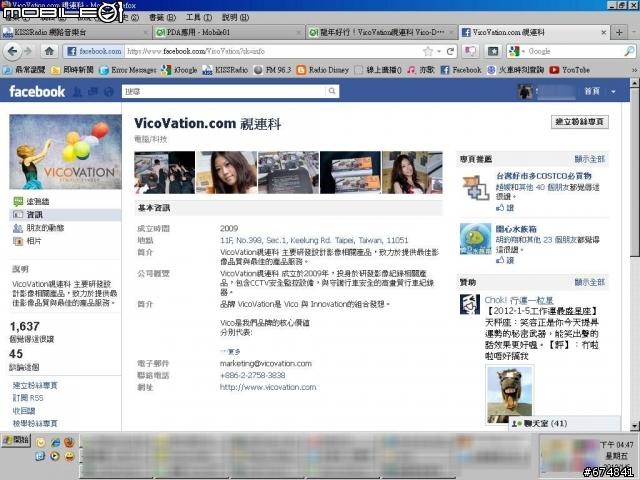The image size is (640, 480).
Task: Open Windows Media Player quick launch icon
Action: [x=55, y=456]
